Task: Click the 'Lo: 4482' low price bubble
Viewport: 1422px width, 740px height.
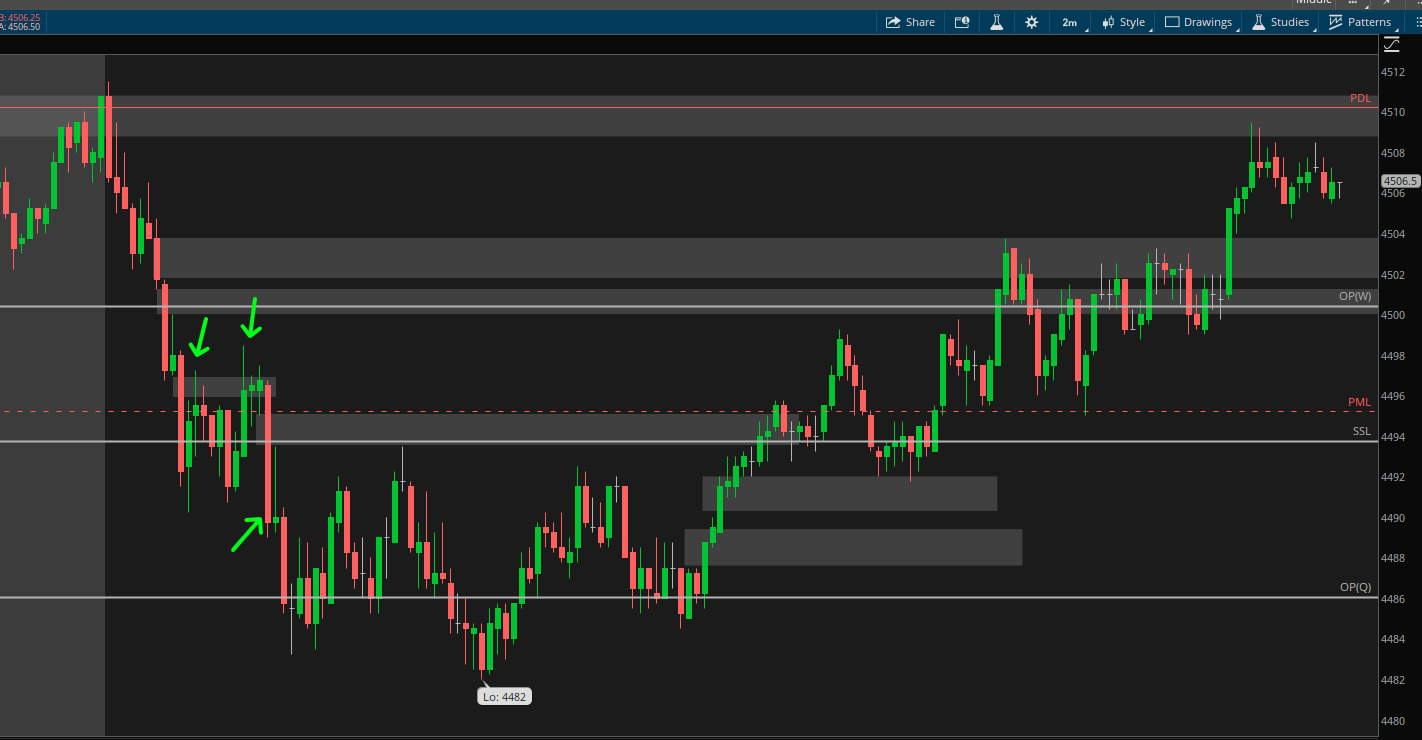Action: 504,696
